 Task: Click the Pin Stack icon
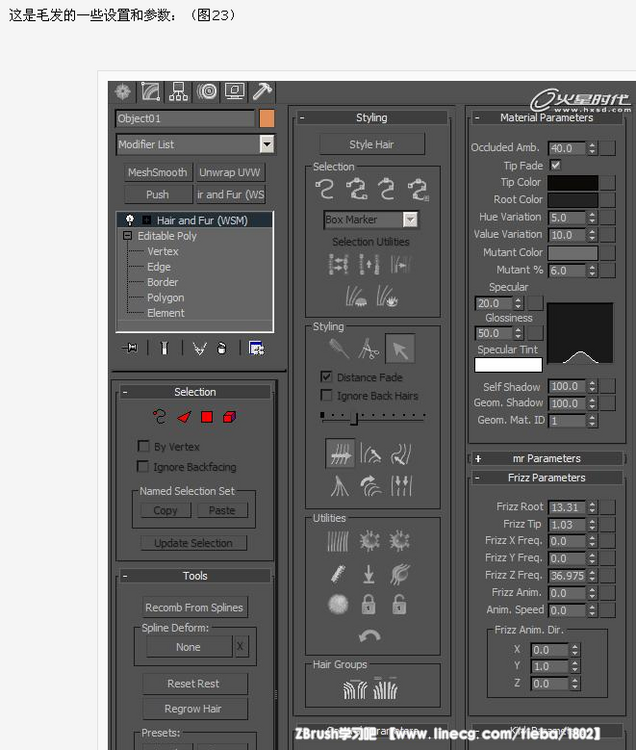point(130,348)
